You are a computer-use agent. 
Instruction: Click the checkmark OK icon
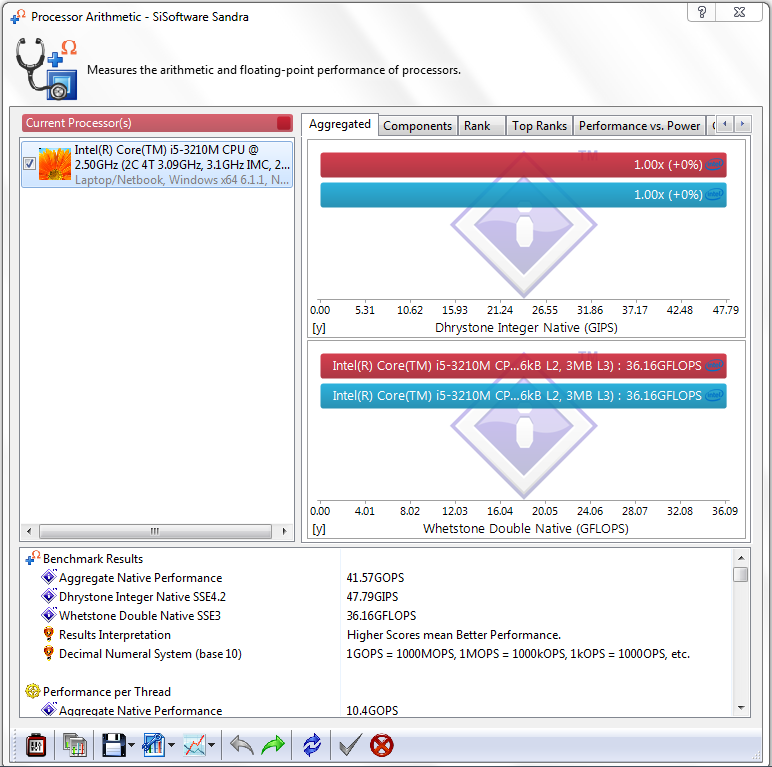click(x=351, y=745)
